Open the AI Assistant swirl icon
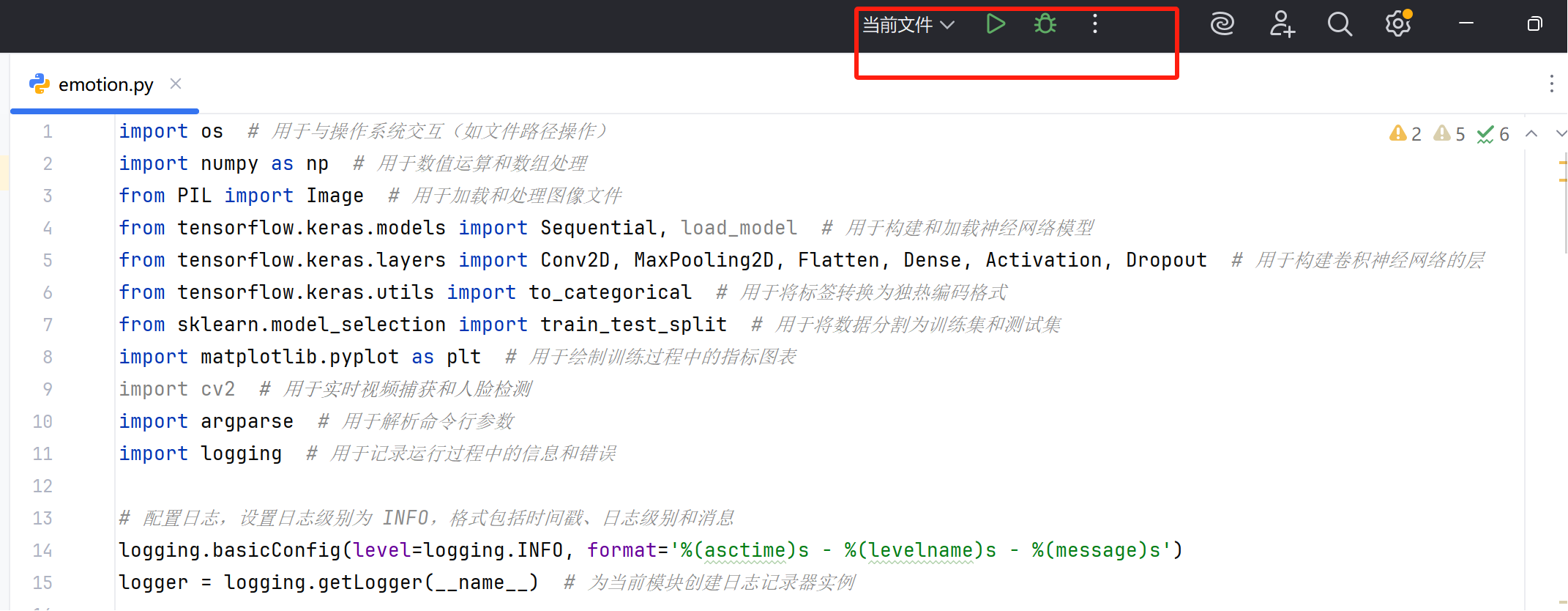The image size is (1568, 611). pyautogui.click(x=1222, y=24)
